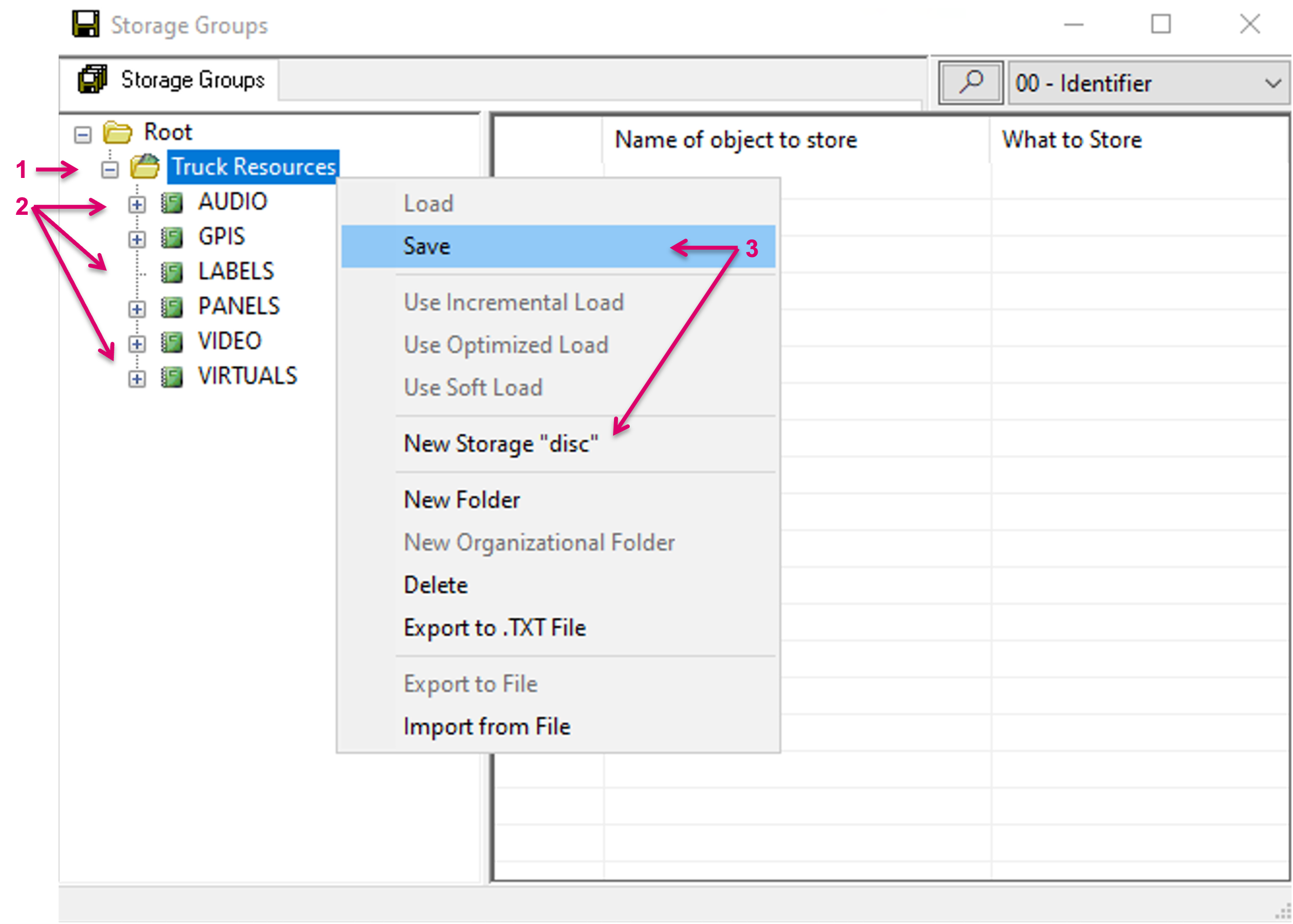Image resolution: width=1293 pixels, height=924 pixels.
Task: Switch to the Storage Groups tab
Action: coord(171,80)
